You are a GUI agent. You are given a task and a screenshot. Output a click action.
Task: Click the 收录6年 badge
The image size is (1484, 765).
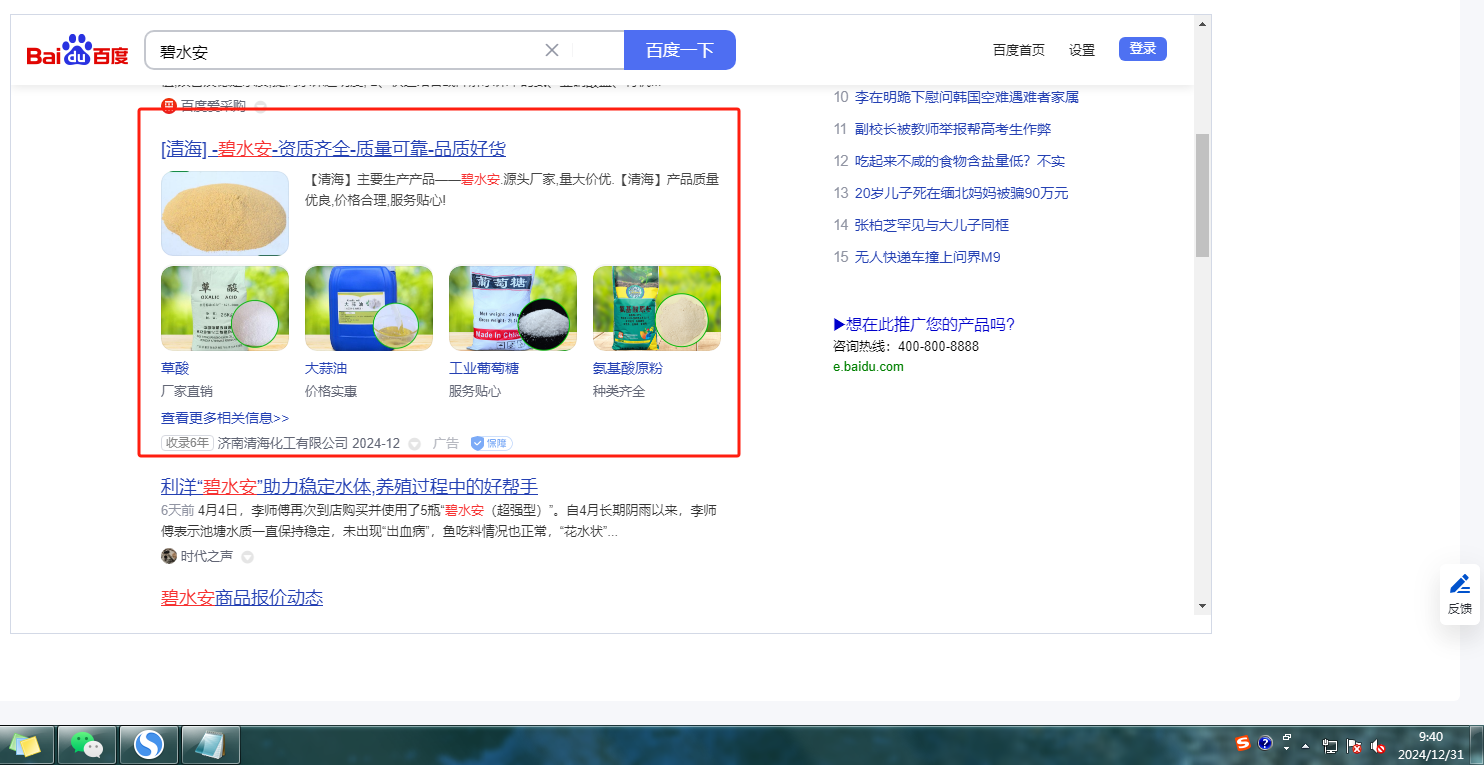(188, 443)
